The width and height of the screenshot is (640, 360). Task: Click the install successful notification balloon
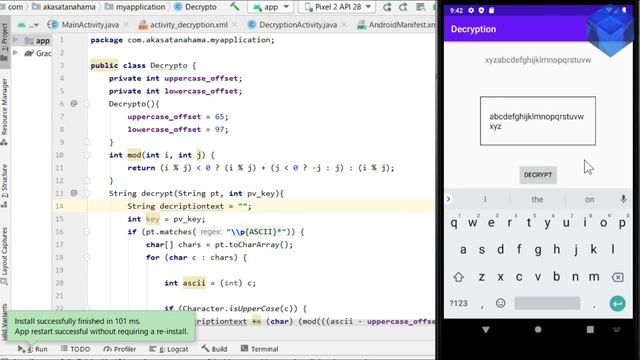(101, 326)
